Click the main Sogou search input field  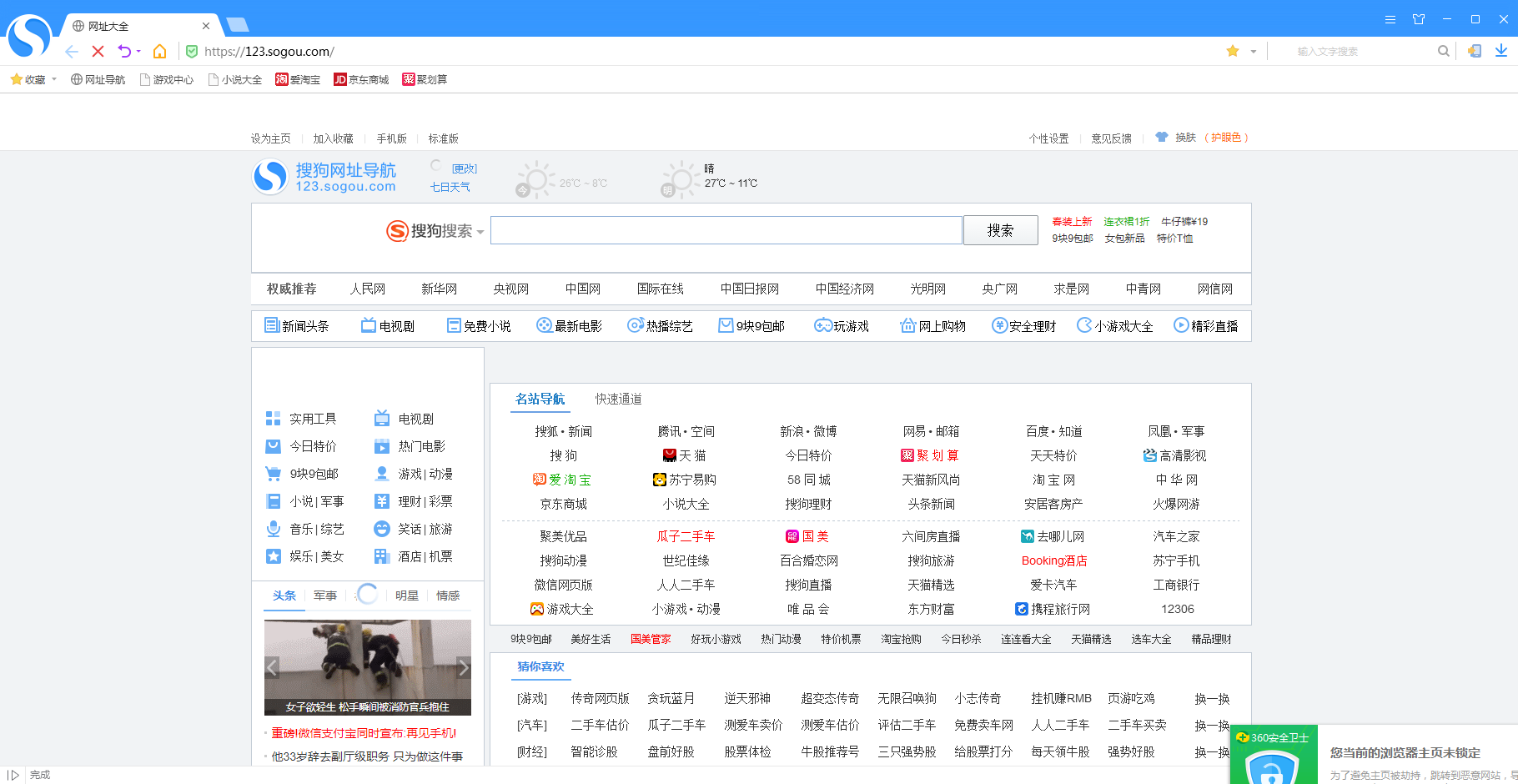[726, 230]
